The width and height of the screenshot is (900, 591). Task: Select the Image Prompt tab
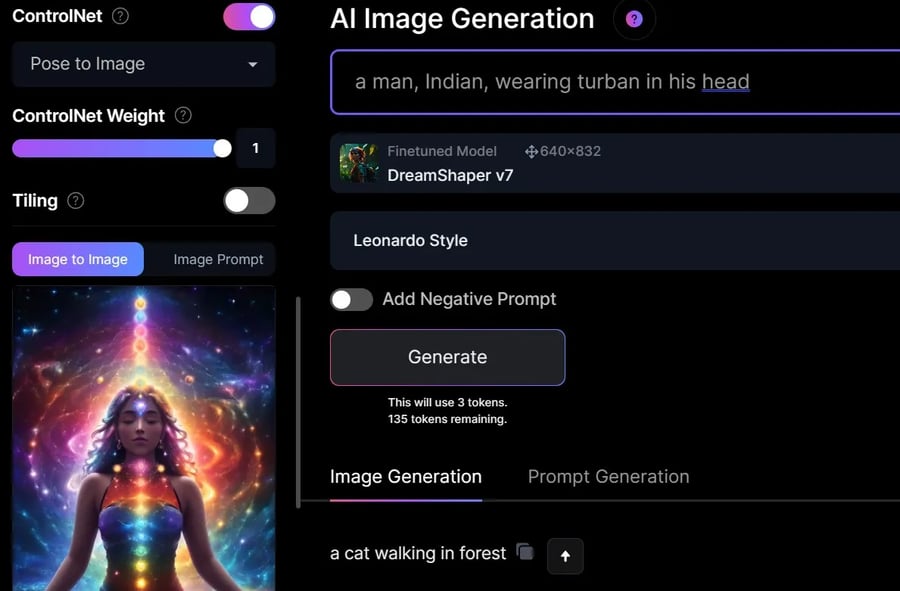tap(218, 259)
